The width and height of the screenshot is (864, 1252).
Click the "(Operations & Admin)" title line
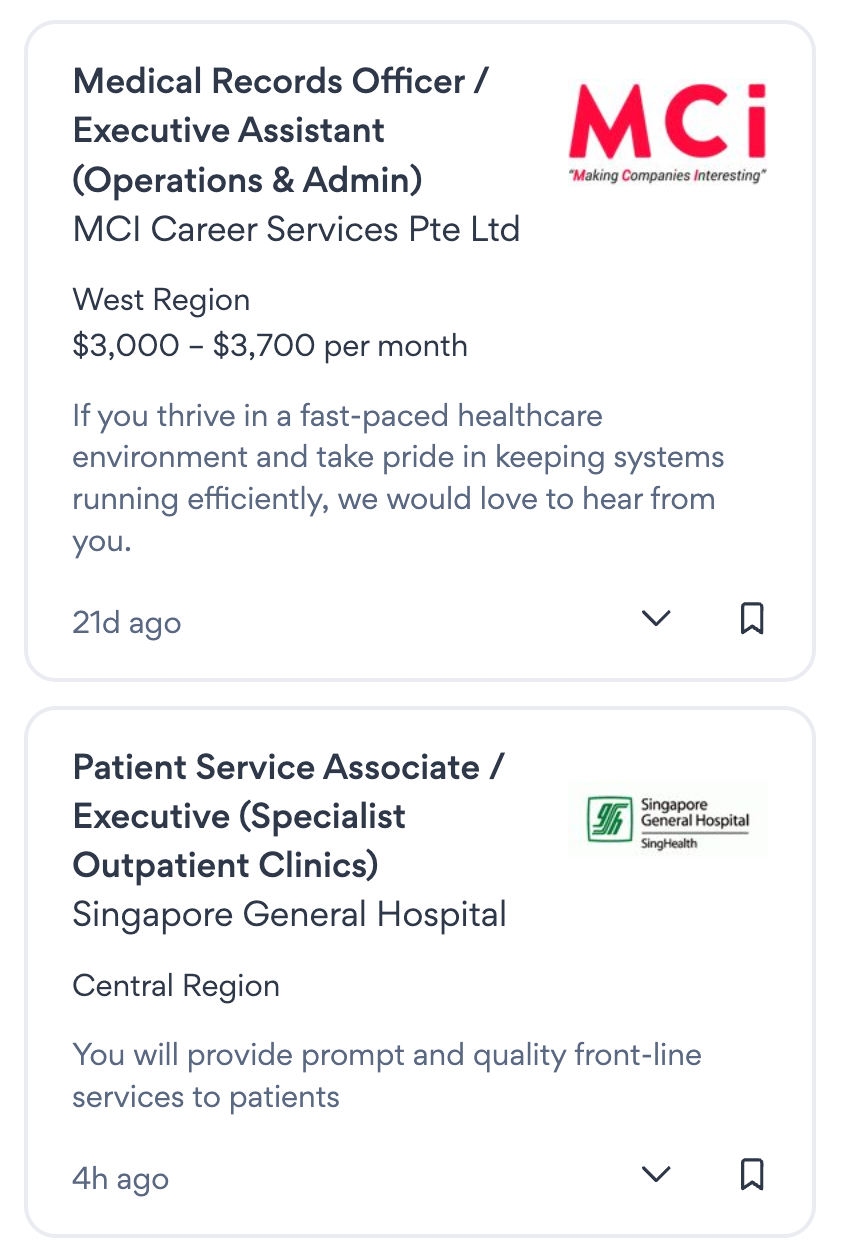(x=247, y=180)
